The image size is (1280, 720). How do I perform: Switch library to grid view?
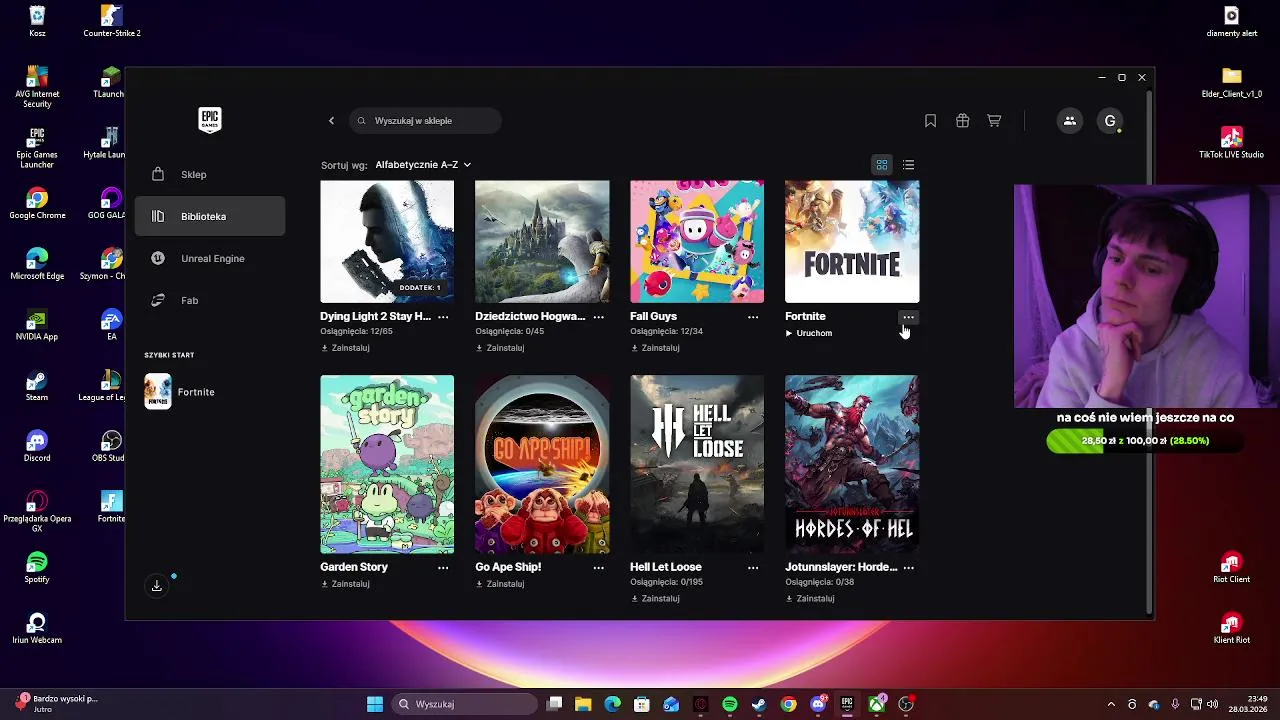(x=882, y=165)
